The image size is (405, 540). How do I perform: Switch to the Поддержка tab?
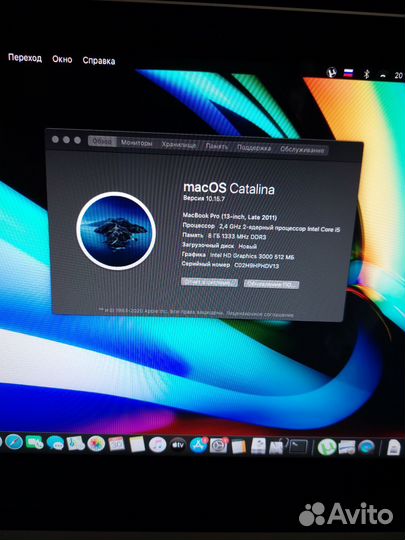pos(254,147)
